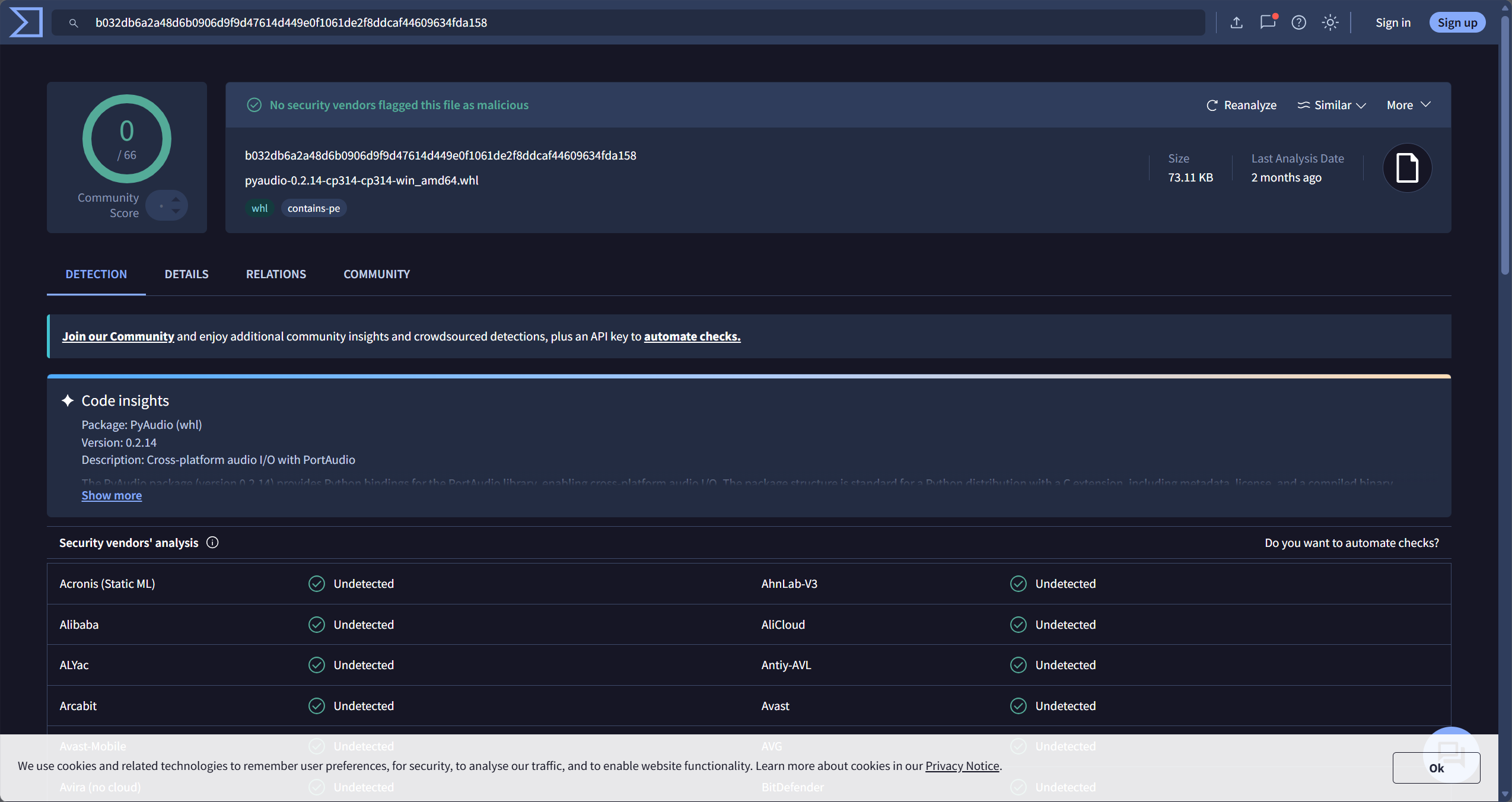Click the VirusTotal logo icon
The width and height of the screenshot is (1512, 802).
pos(26,23)
